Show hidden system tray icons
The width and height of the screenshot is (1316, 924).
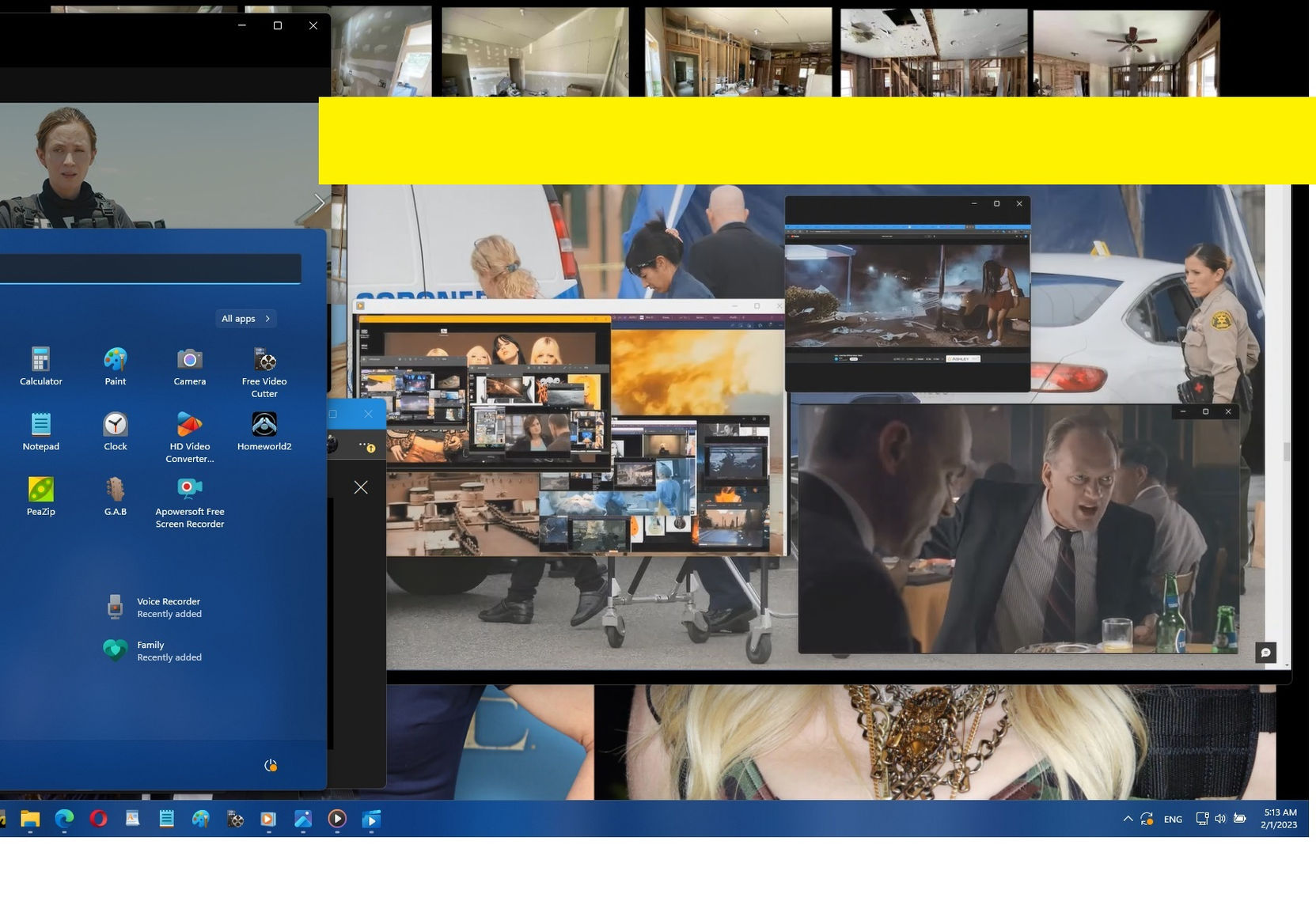(x=1128, y=819)
